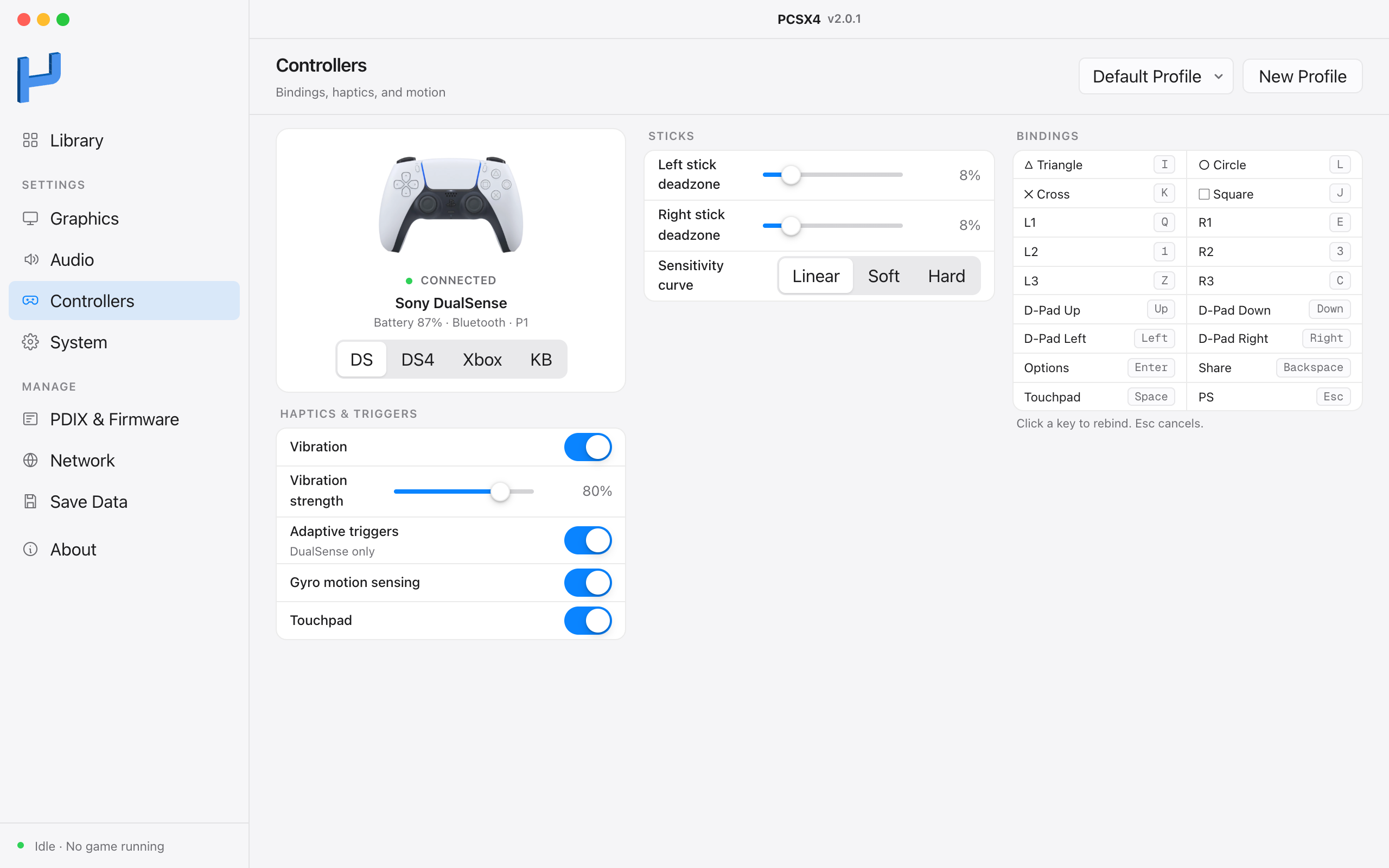Rebind the D-Pad Left key
This screenshot has height=868, width=1389.
pyautogui.click(x=1154, y=338)
